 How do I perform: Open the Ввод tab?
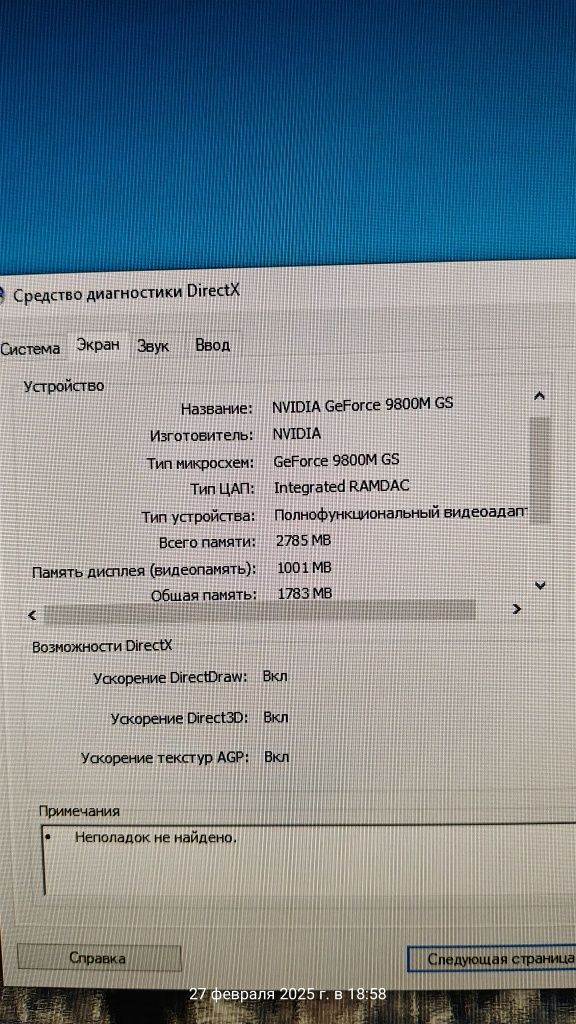(x=212, y=345)
